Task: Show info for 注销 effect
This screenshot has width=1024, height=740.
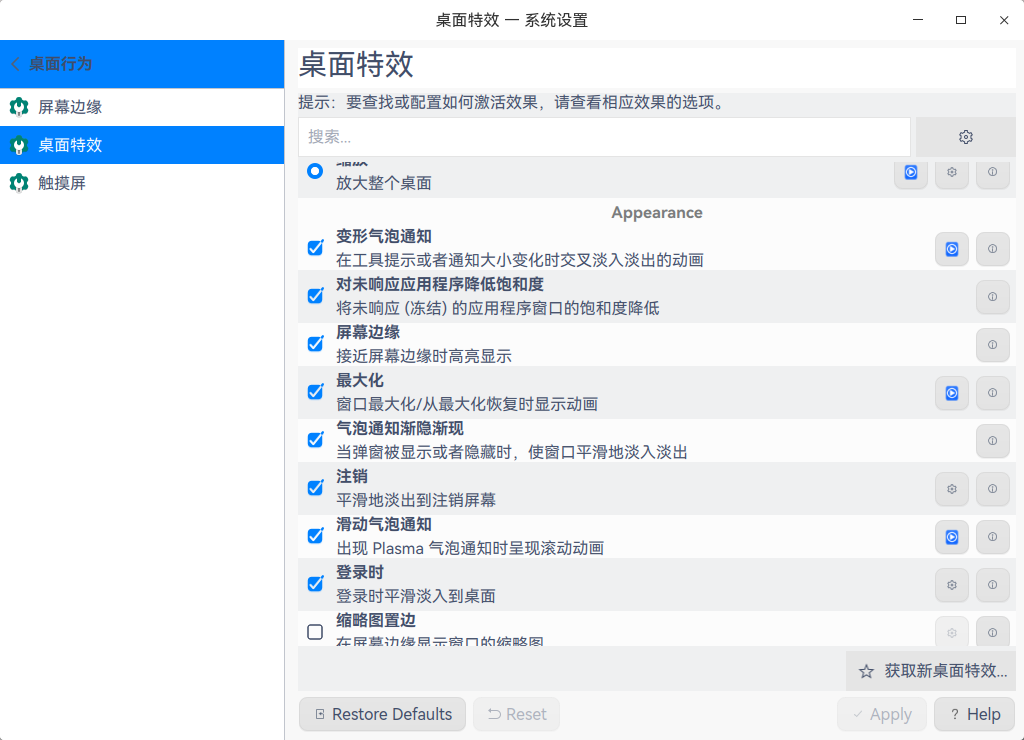Action: click(993, 489)
